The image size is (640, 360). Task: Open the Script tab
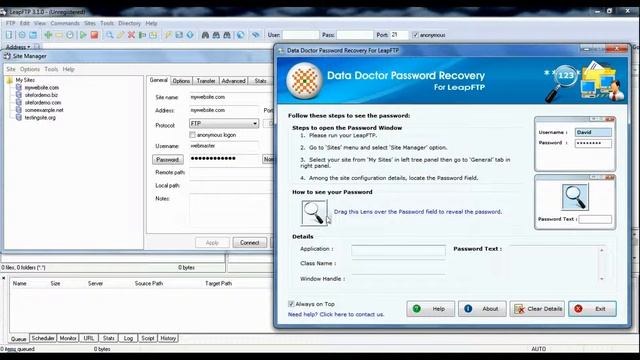(147, 338)
